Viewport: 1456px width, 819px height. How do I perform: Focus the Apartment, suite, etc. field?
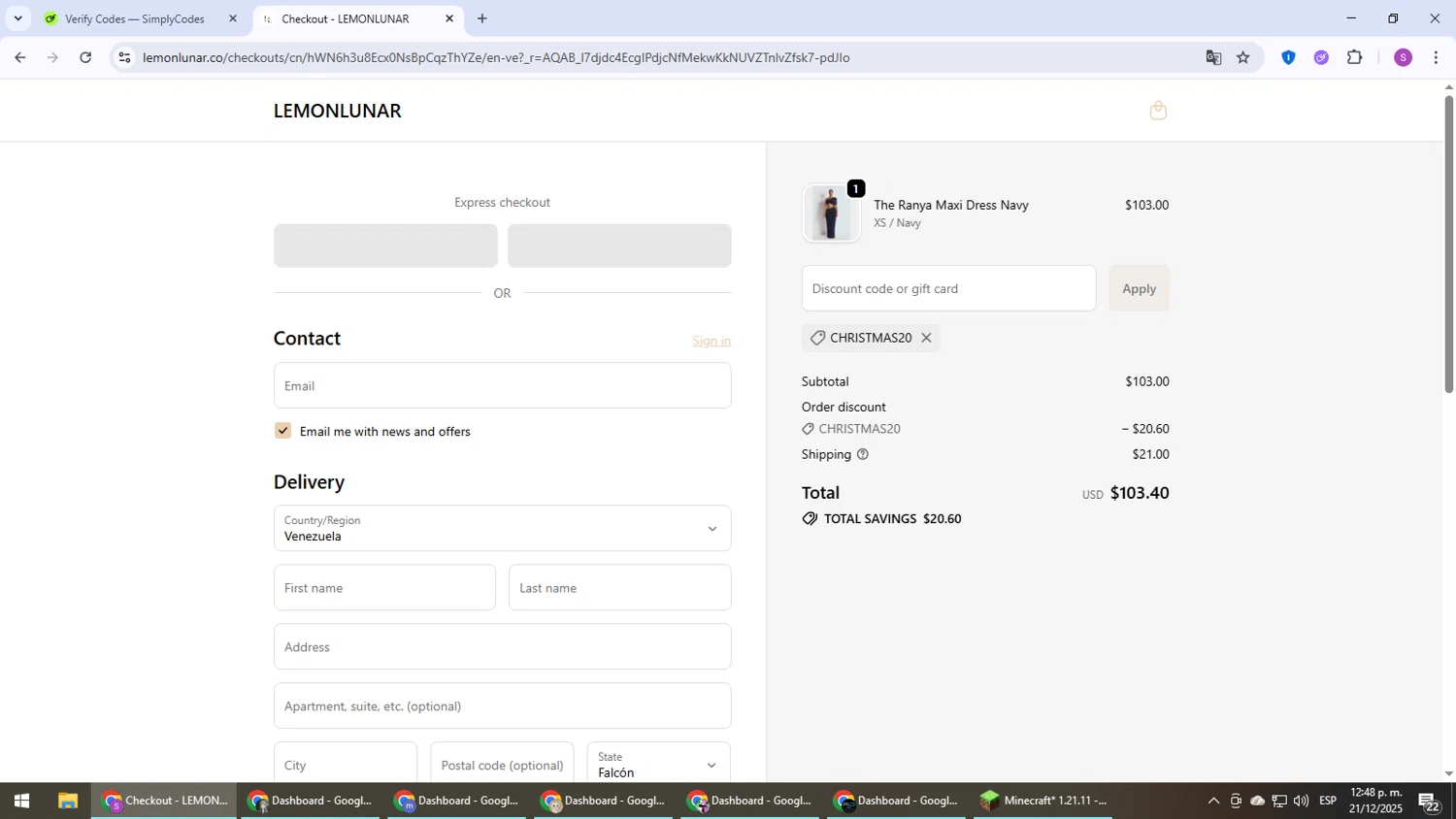[502, 705]
